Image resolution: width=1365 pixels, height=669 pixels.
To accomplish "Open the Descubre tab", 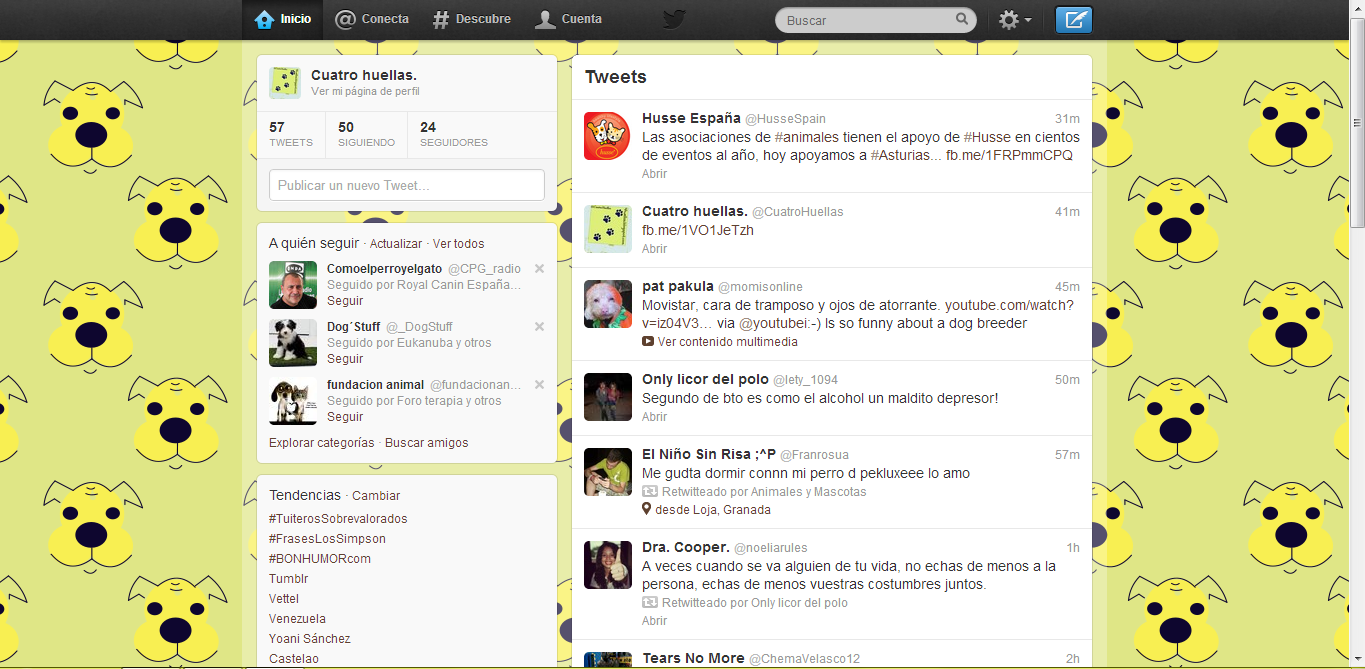I will (472, 19).
